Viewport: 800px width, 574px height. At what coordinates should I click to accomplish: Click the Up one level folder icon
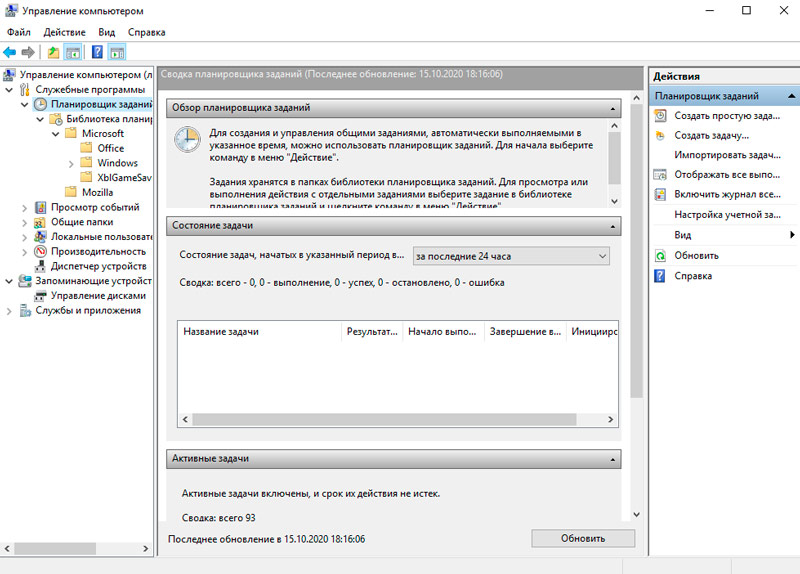tap(53, 52)
